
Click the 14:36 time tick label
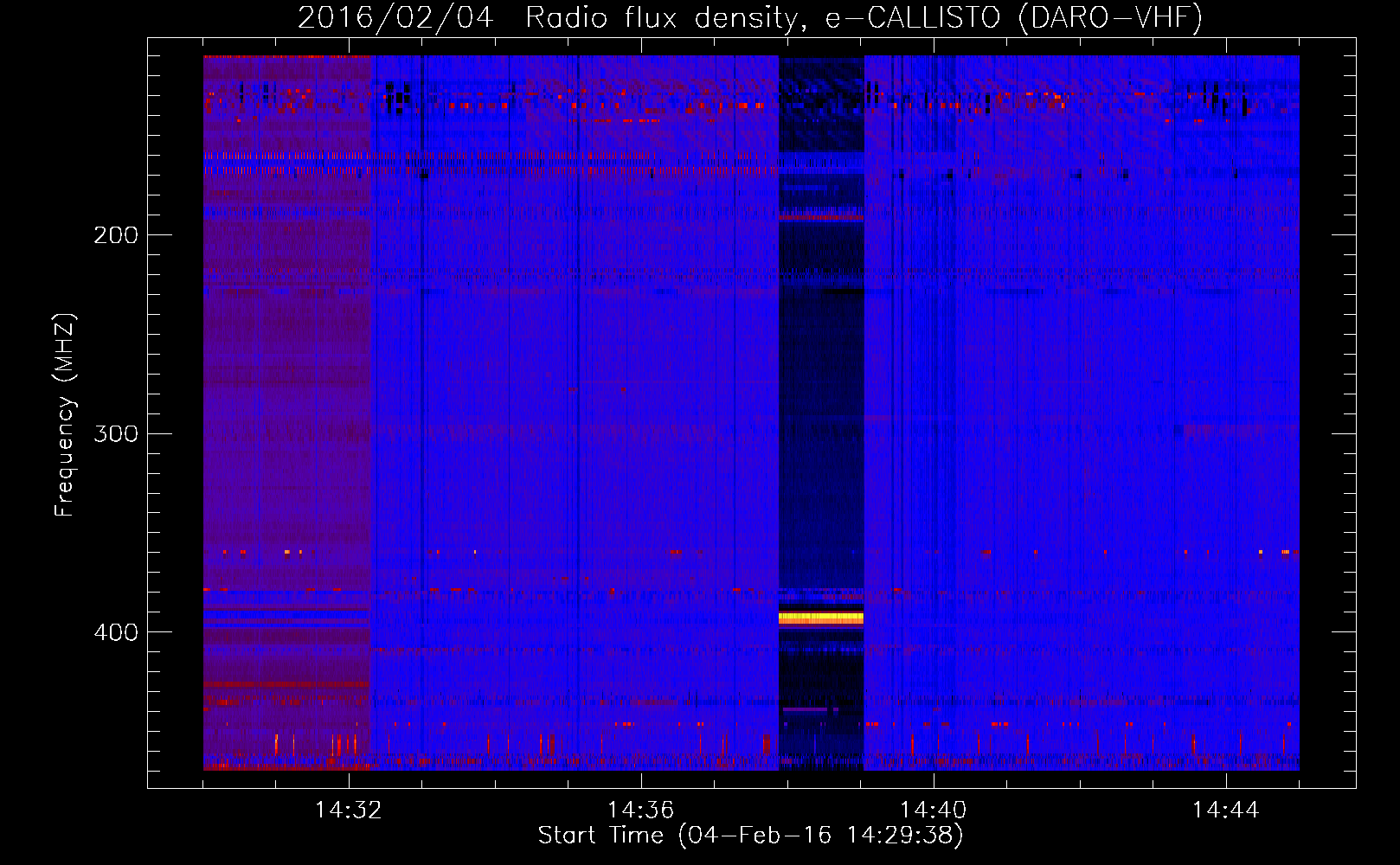point(640,811)
